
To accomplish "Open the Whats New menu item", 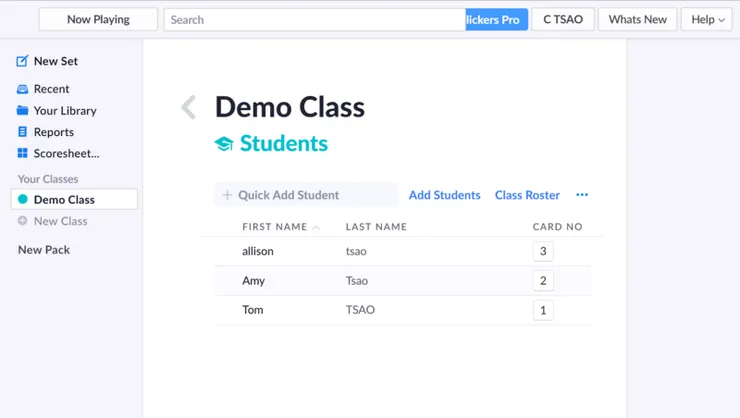I will click(637, 19).
